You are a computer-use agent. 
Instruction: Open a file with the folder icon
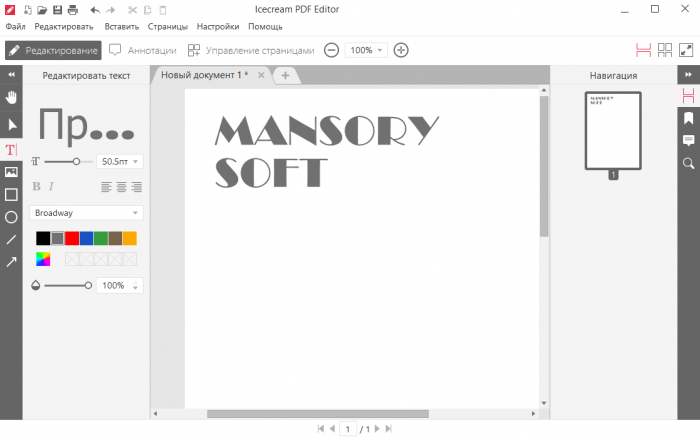(x=42, y=10)
